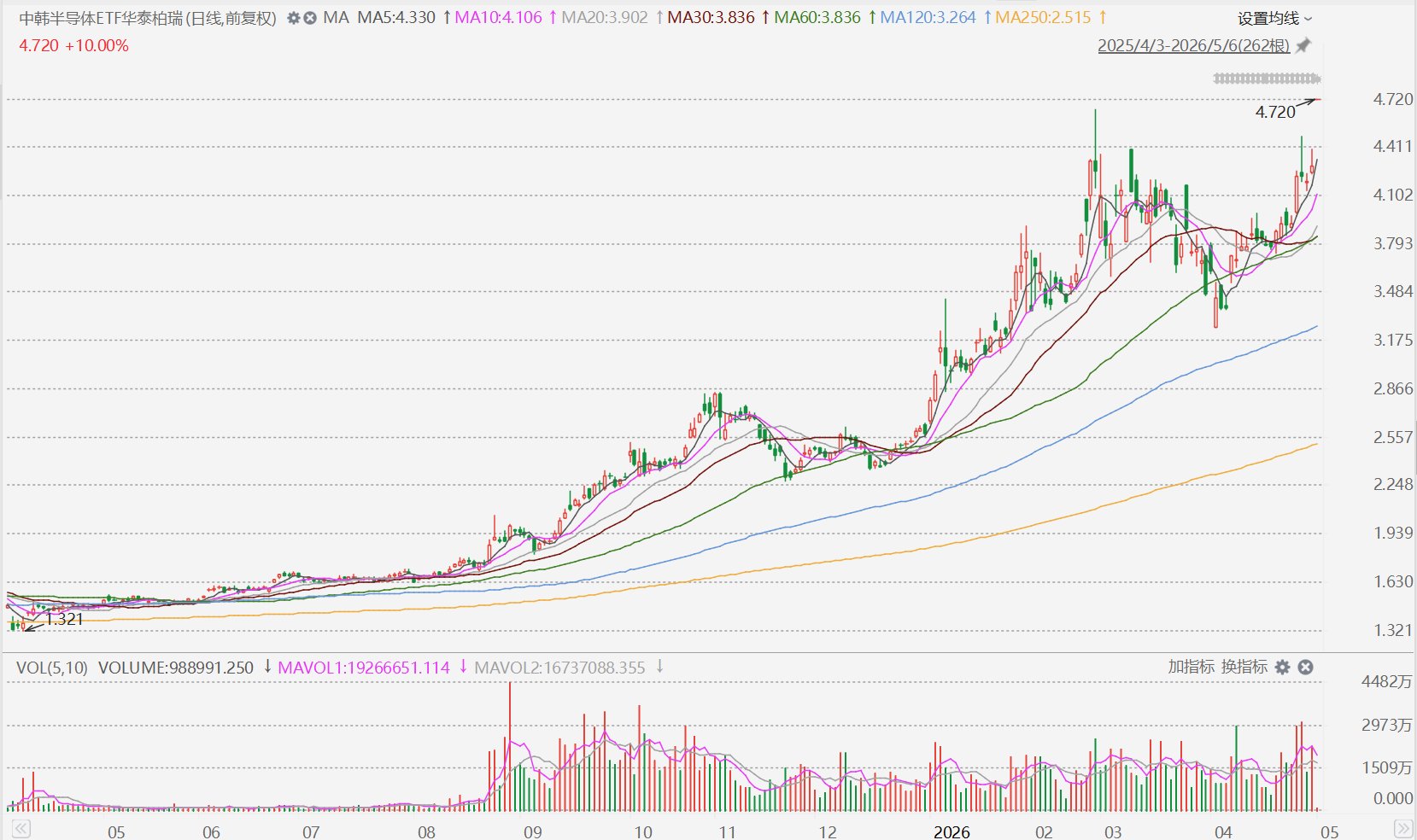Click the left double-arrow navigation icon

point(21,829)
